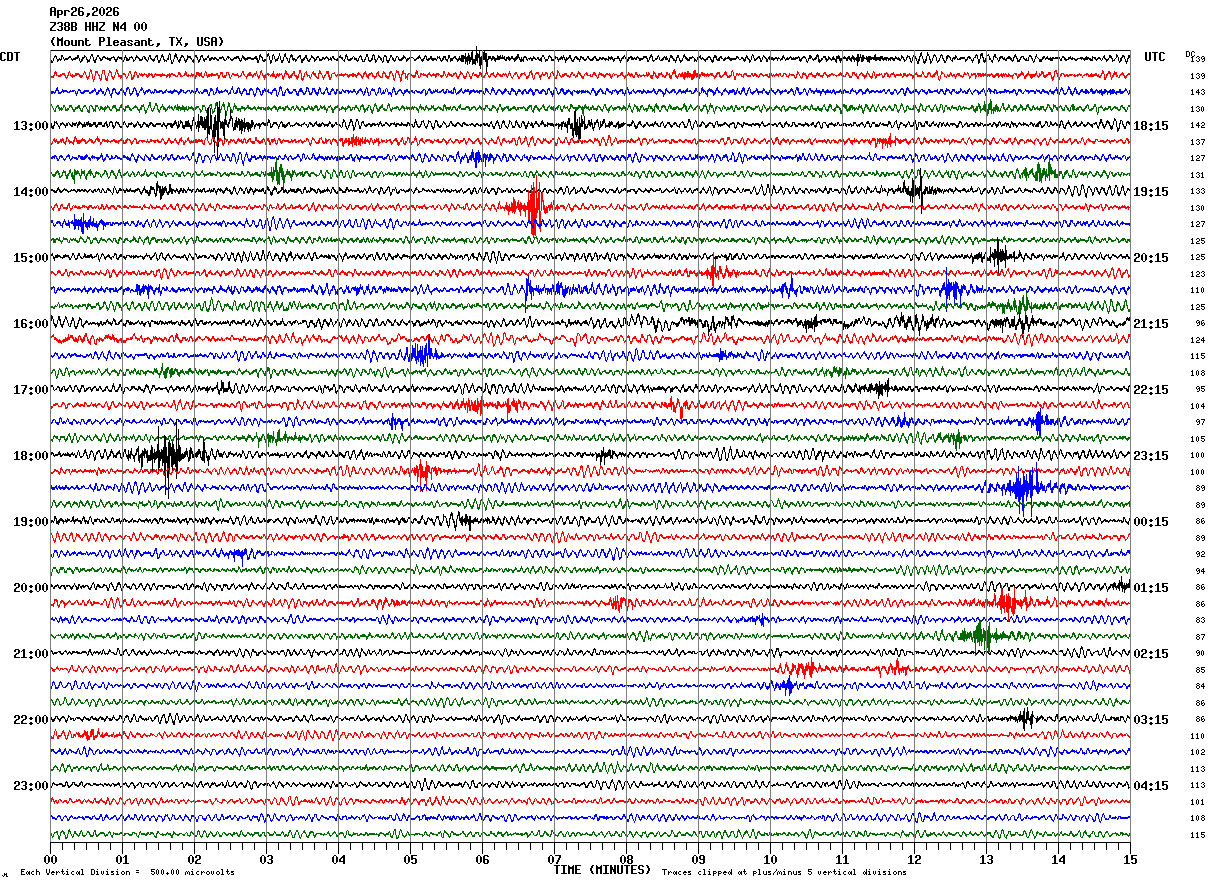This screenshot has height=886, width=1210.
Task: Click the 19:15 UTC row label
Action: click(1150, 192)
